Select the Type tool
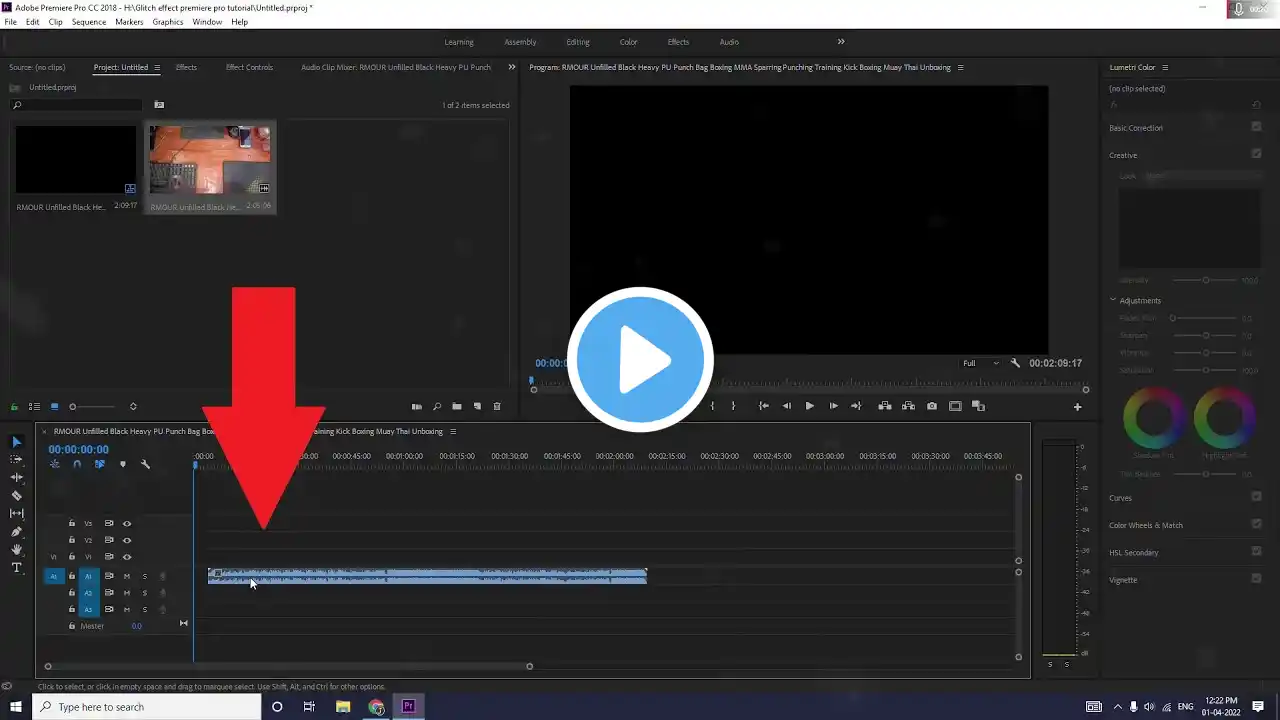This screenshot has width=1280, height=720. coord(16,568)
